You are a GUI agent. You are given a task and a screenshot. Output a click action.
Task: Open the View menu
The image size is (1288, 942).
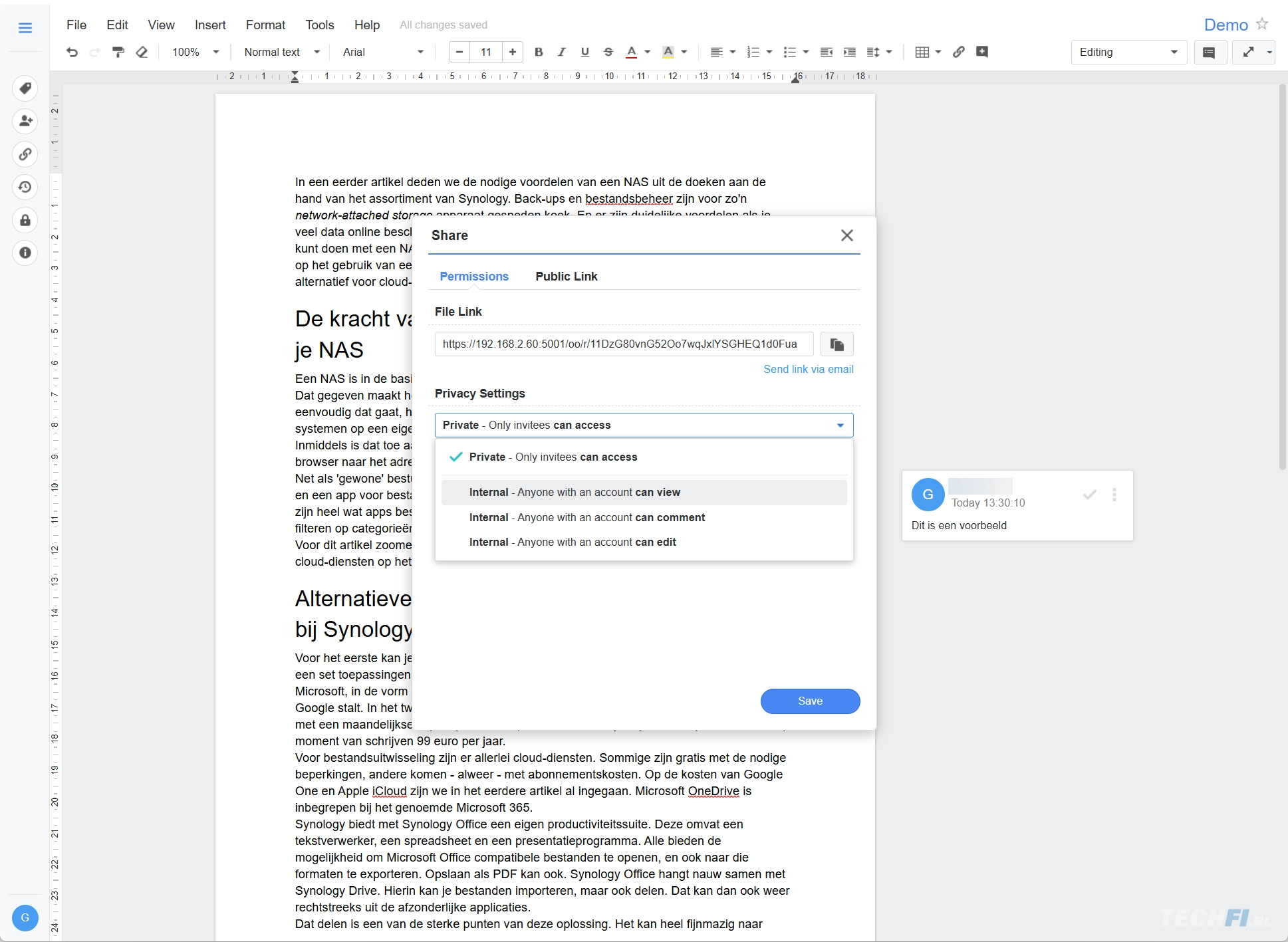click(161, 25)
